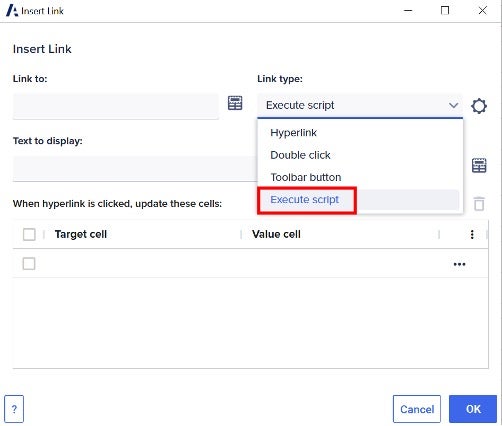Open link type settings gear icon
This screenshot has width=502, height=426.
click(x=479, y=106)
